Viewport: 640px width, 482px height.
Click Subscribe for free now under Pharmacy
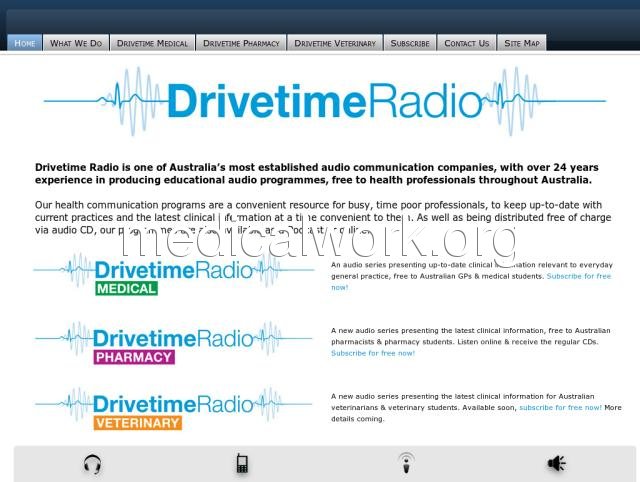[373, 353]
